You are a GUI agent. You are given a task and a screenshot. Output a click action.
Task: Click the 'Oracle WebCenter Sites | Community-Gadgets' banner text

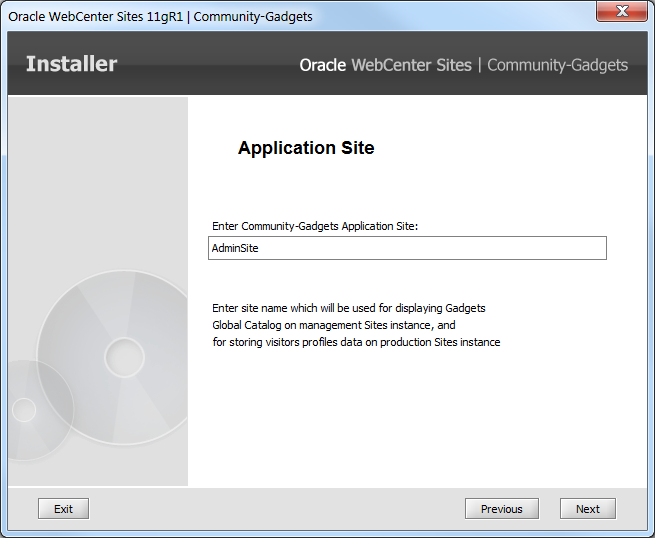[x=464, y=65]
